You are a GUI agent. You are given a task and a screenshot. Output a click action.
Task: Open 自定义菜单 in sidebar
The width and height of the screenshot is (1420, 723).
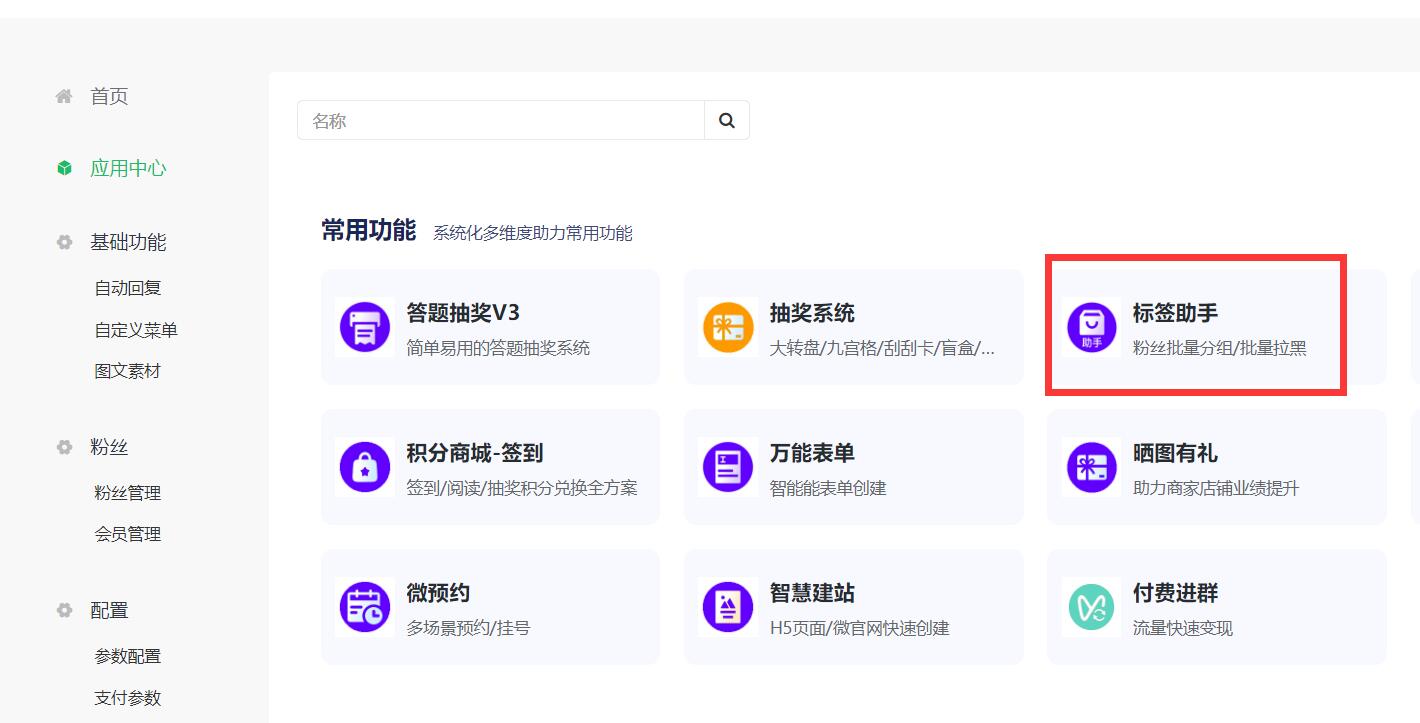tap(136, 330)
